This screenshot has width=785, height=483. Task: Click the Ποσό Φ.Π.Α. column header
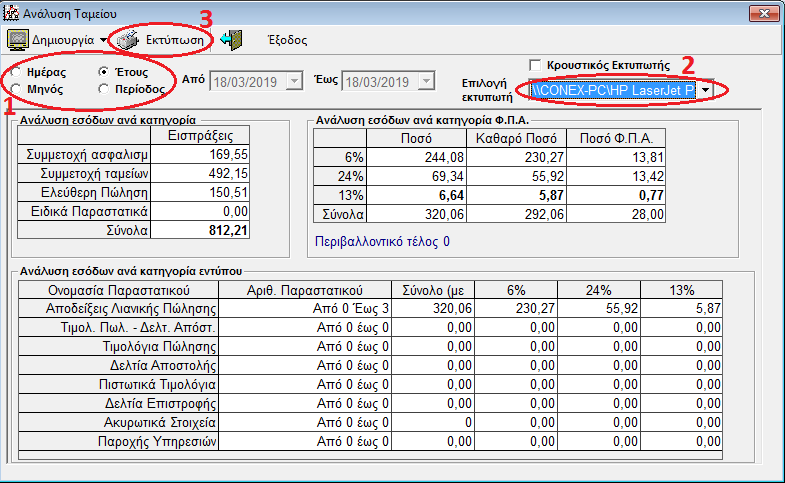point(616,138)
